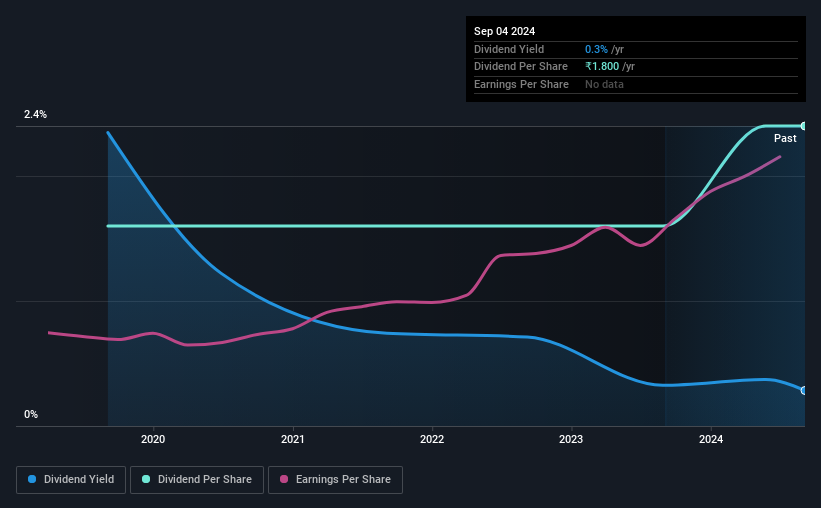Click the 0.3% dividend yield value in tooltip
Screen dimensions: 821x508
coord(596,49)
